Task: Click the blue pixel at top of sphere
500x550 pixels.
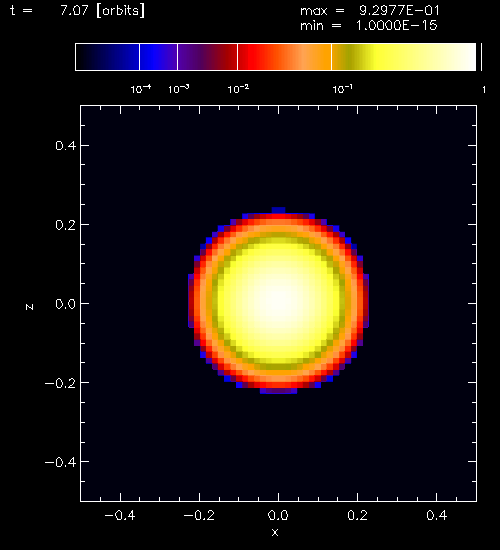Action: coord(279,210)
